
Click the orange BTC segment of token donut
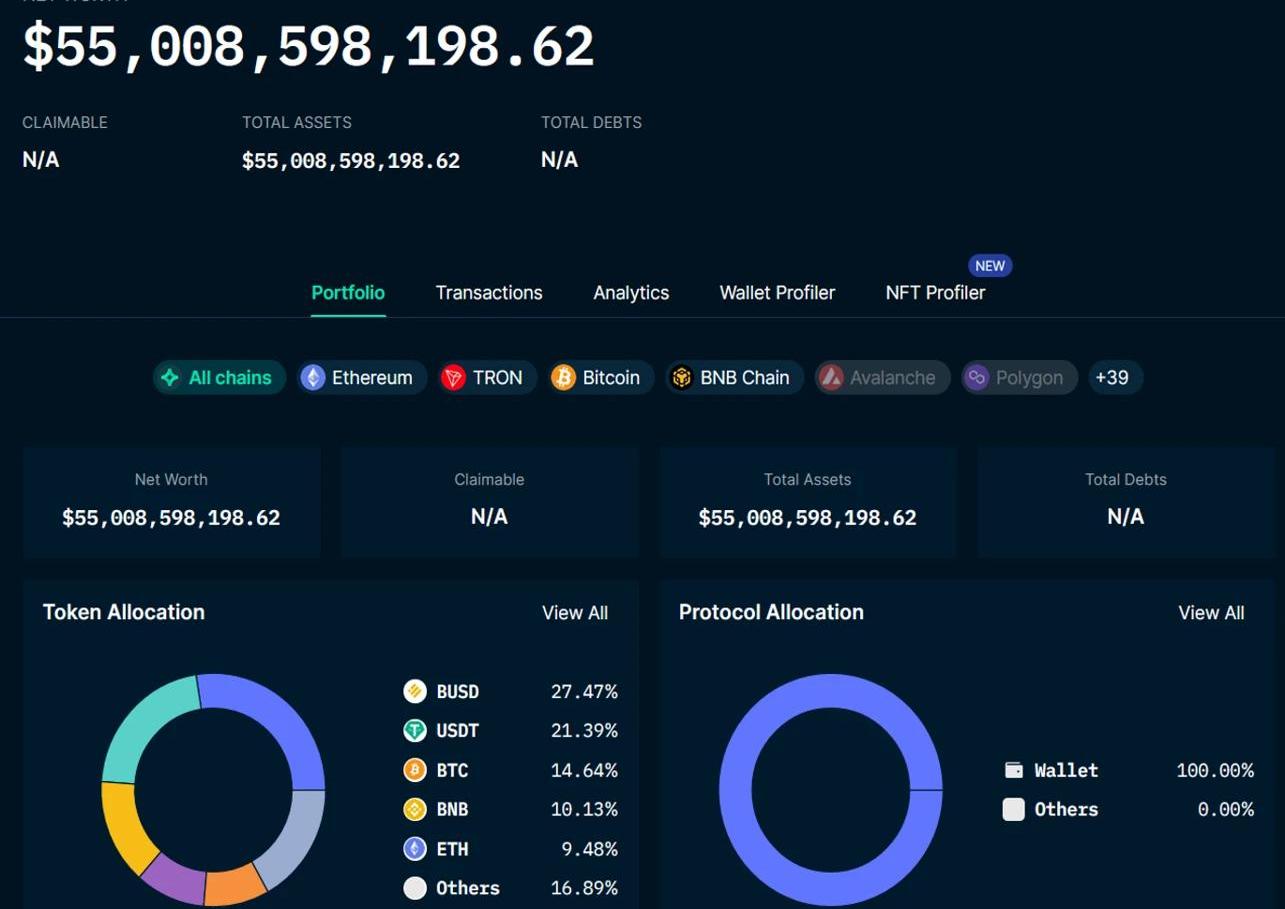coord(235,886)
